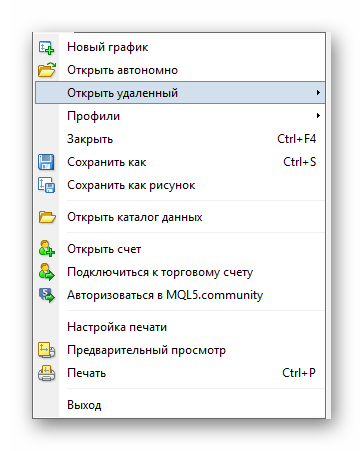Choose Авторизоваться в MQL5.community
The height and width of the screenshot is (451, 363).
coord(180,295)
